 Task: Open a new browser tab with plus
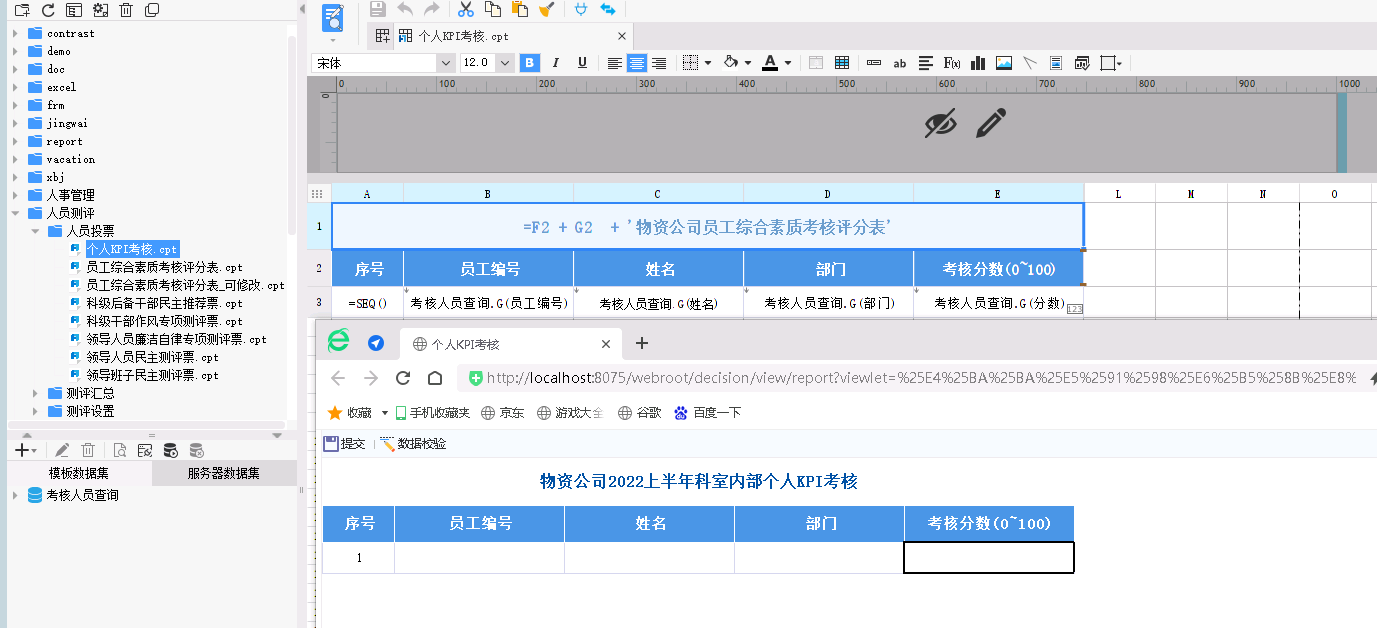642,343
